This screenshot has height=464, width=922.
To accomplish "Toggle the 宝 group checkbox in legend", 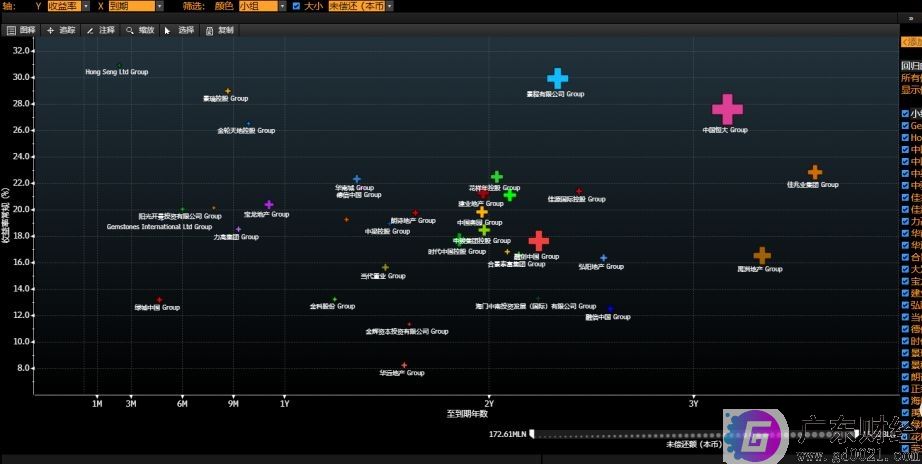I will (x=905, y=281).
